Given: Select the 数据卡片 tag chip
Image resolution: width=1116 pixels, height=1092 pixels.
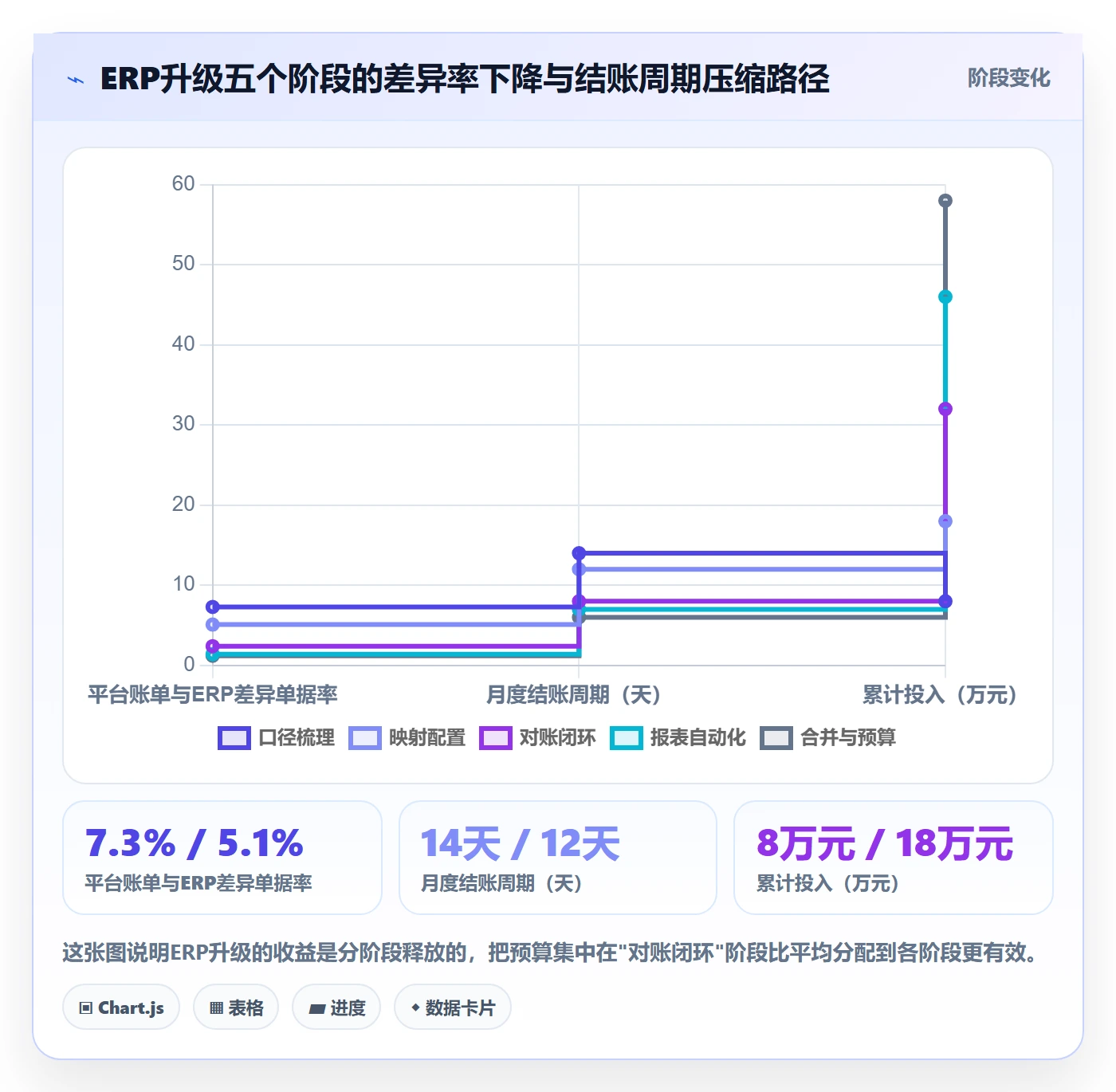Looking at the screenshot, I should click(453, 1008).
